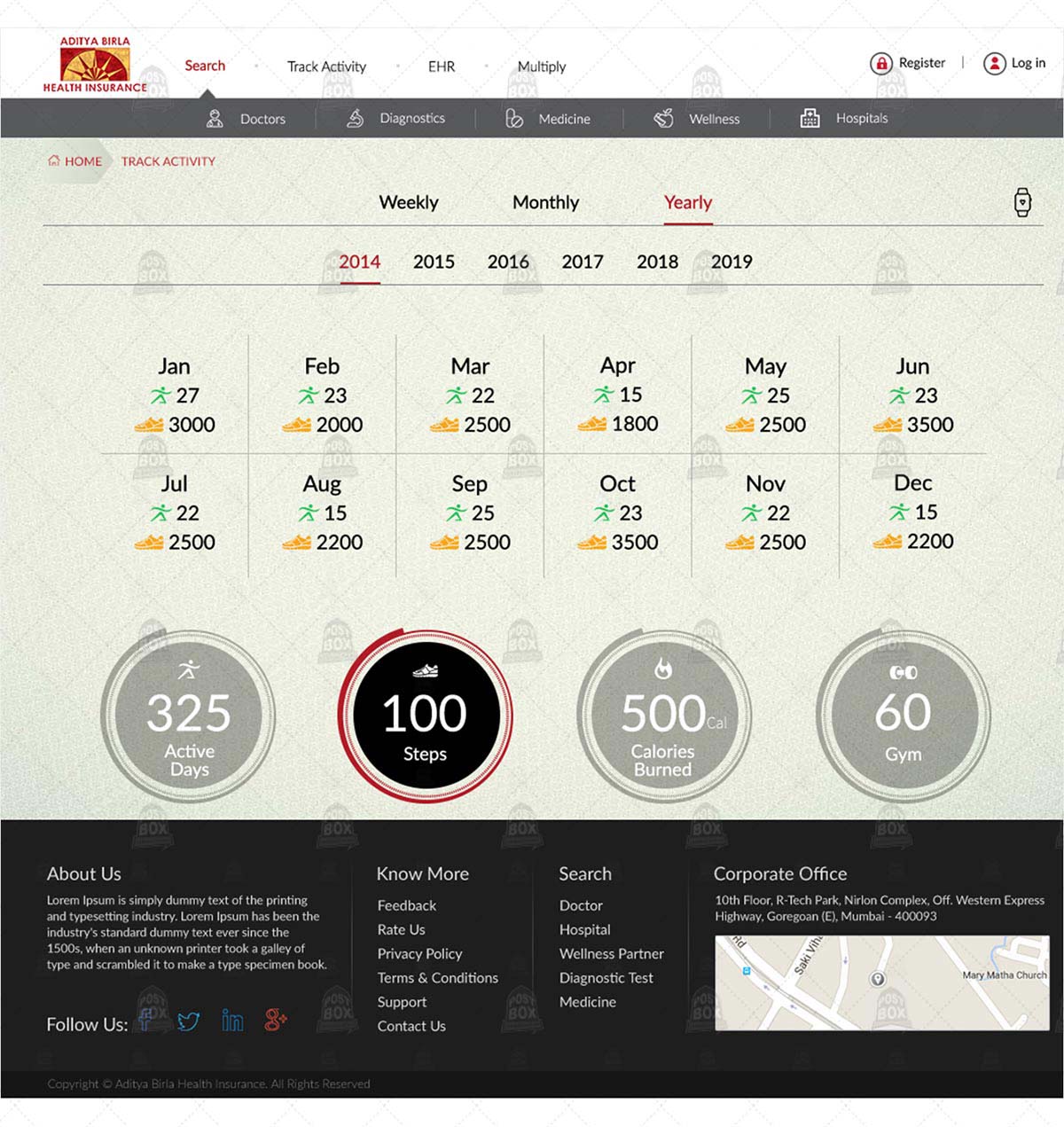Switch to the Weekly view

(x=409, y=202)
